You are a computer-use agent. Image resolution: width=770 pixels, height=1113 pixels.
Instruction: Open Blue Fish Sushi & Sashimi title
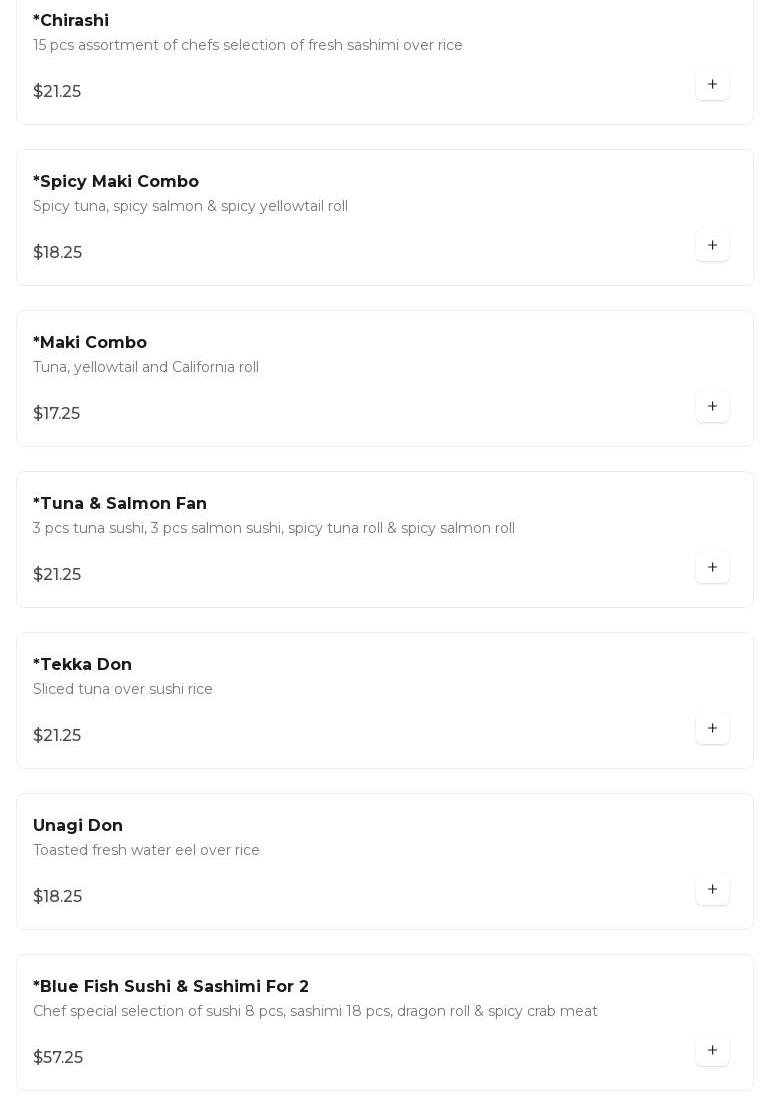coord(171,987)
